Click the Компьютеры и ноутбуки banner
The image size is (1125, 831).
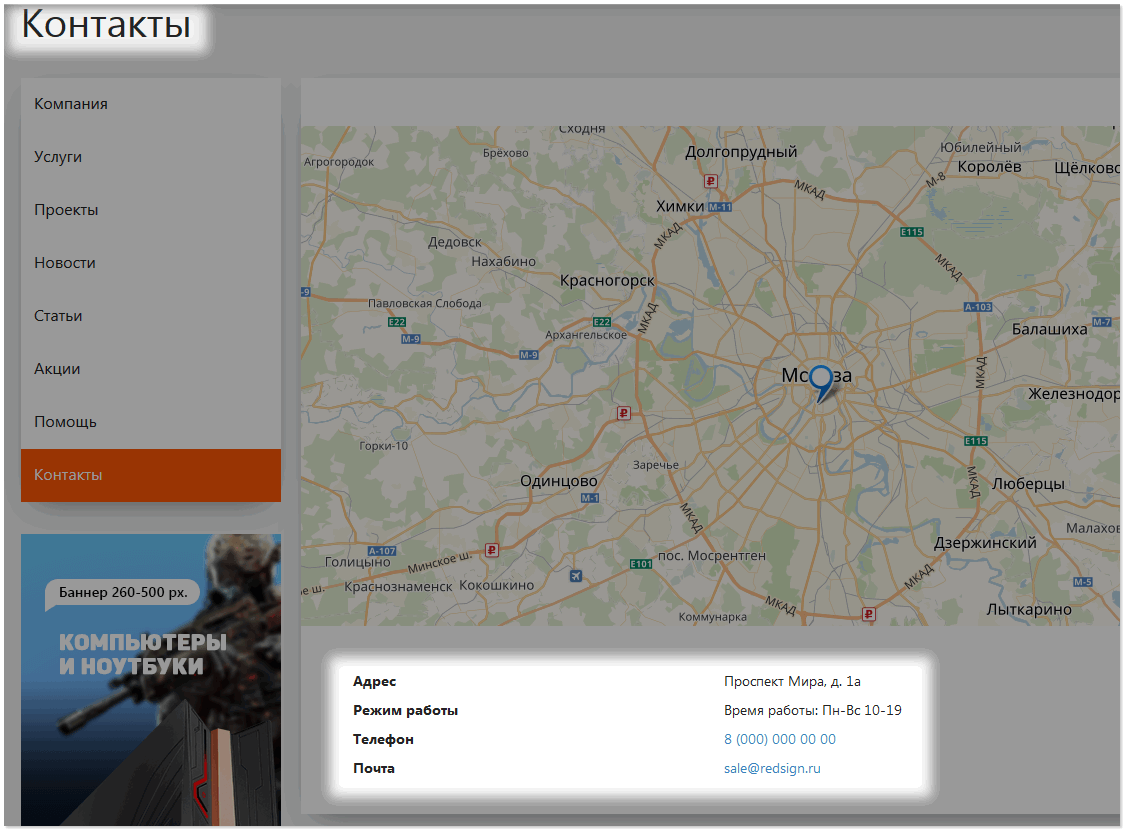[151, 680]
